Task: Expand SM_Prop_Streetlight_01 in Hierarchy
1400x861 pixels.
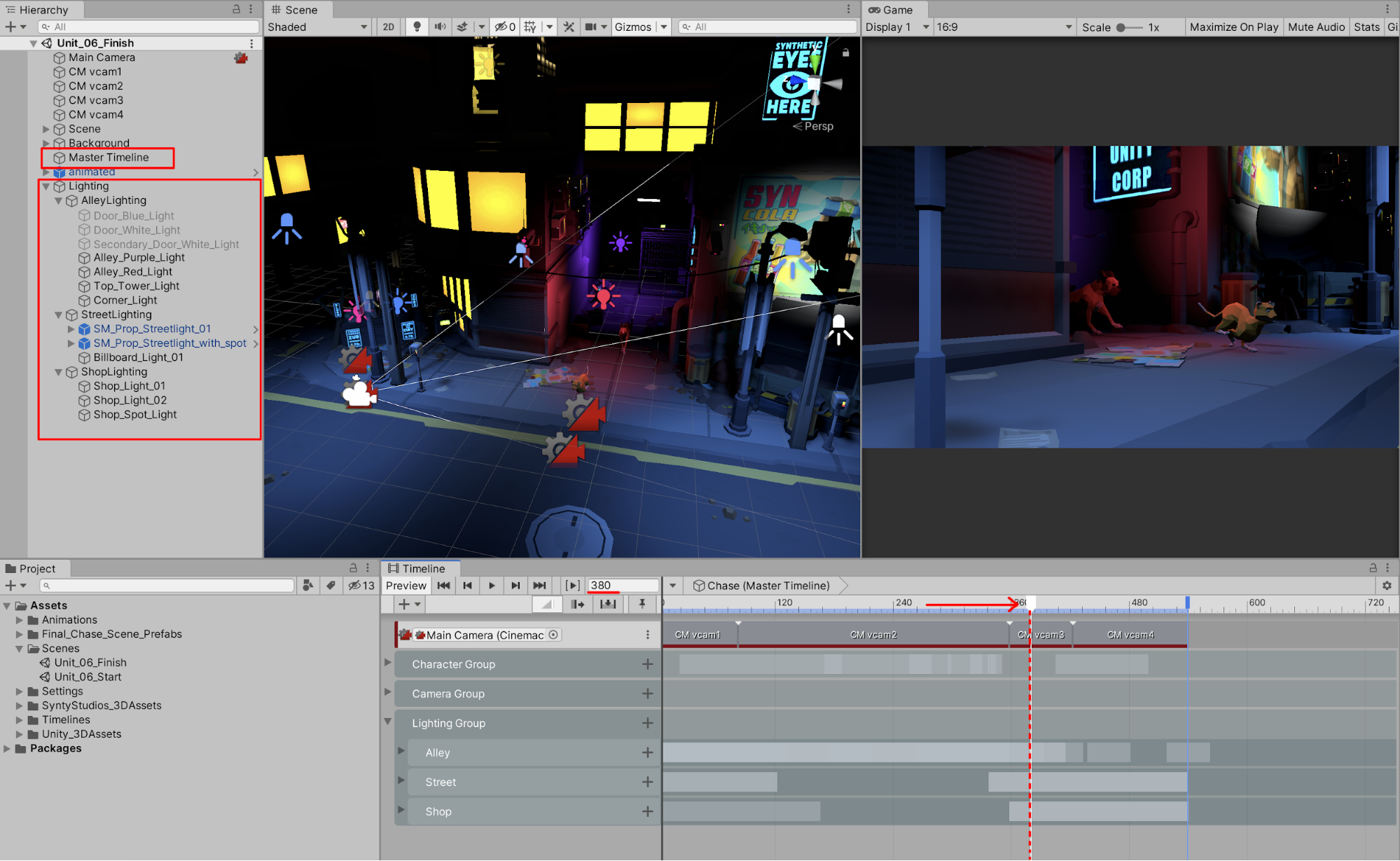Action: pos(71,329)
